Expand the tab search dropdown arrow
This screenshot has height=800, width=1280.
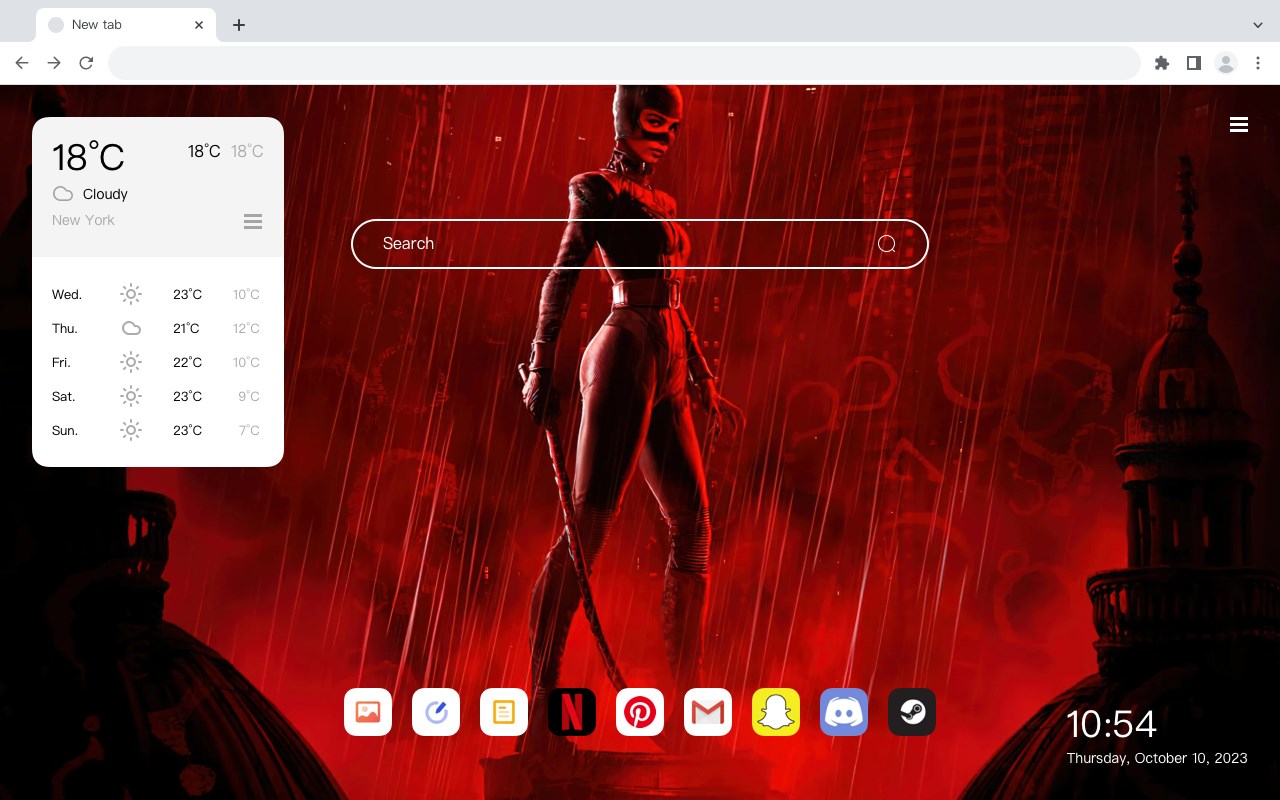(x=1258, y=25)
